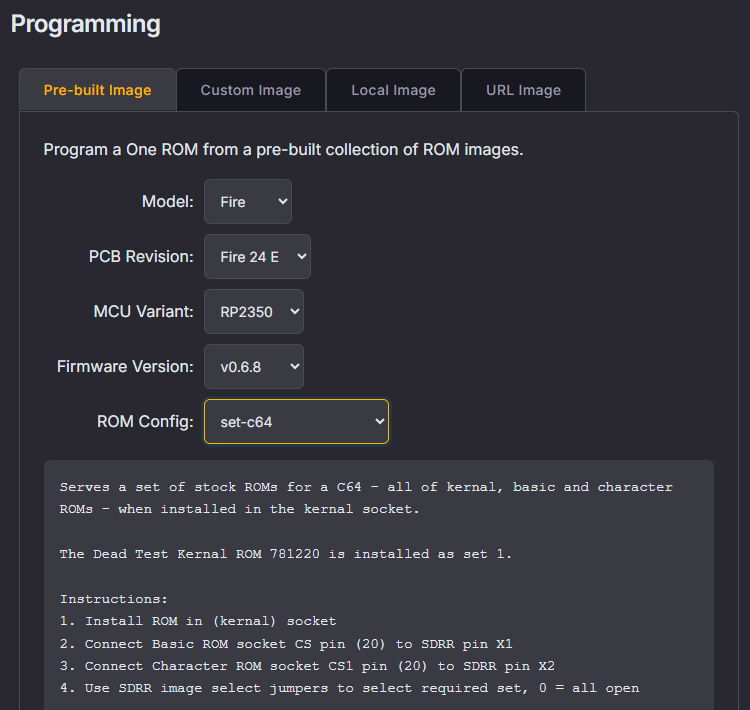750x710 pixels.
Task: Go to the URL Image tab
Action: pyautogui.click(x=523, y=90)
